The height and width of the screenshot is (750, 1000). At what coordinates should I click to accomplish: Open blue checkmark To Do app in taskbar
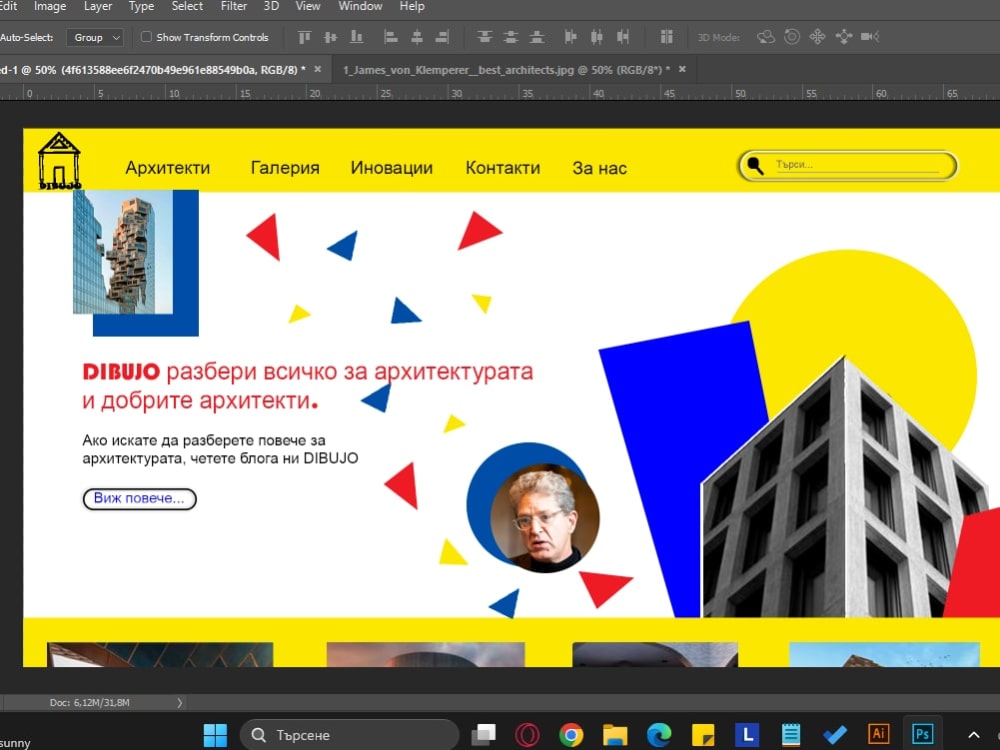[834, 735]
